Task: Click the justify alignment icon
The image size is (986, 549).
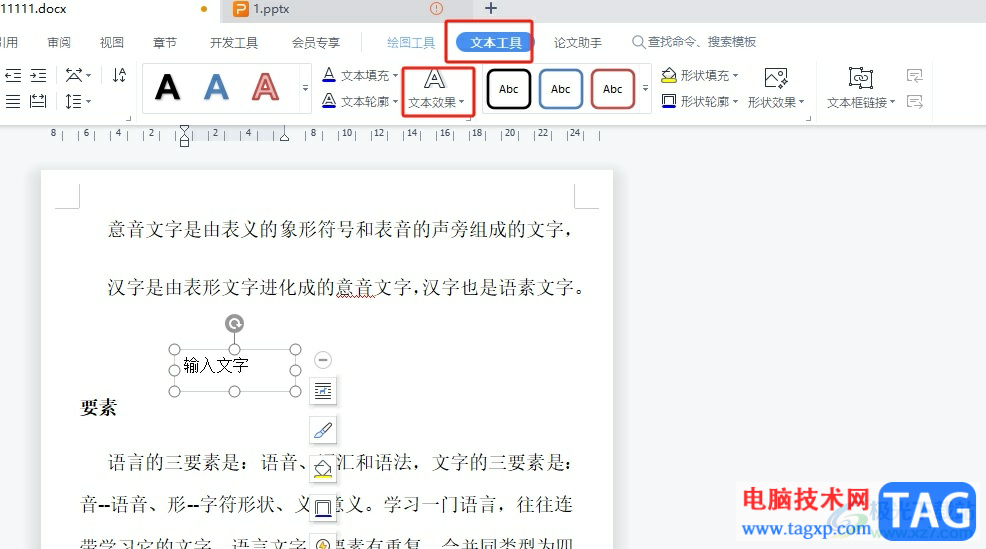Action: (13, 101)
